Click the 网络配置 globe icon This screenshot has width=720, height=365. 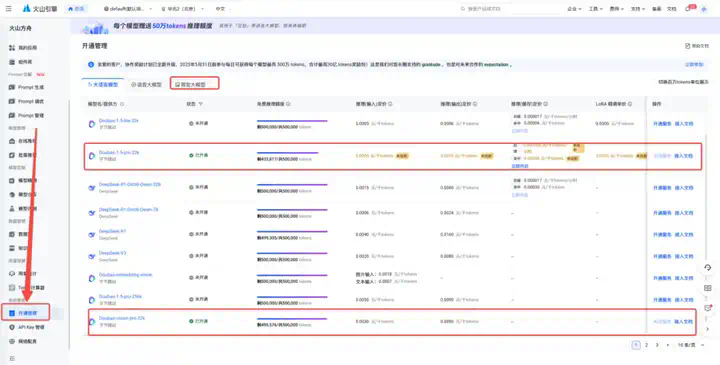pyautogui.click(x=12, y=342)
